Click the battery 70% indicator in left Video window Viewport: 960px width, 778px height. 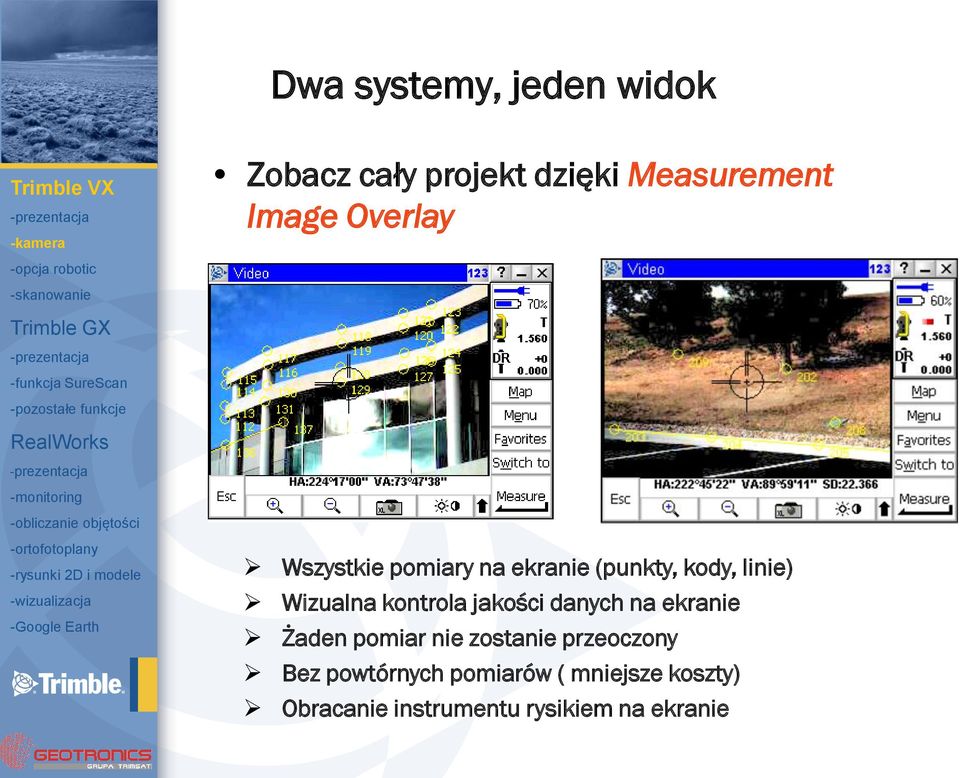pos(520,304)
